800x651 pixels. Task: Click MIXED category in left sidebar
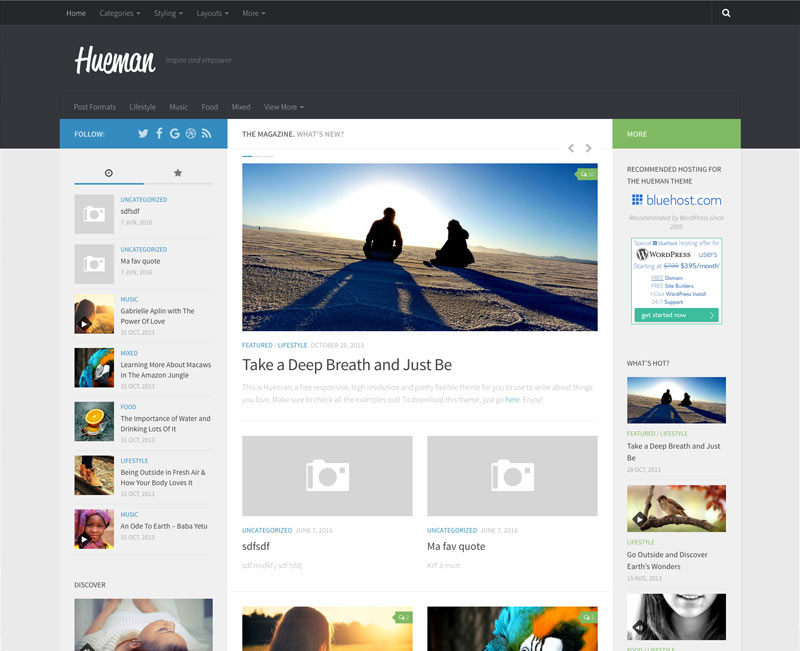click(x=129, y=353)
